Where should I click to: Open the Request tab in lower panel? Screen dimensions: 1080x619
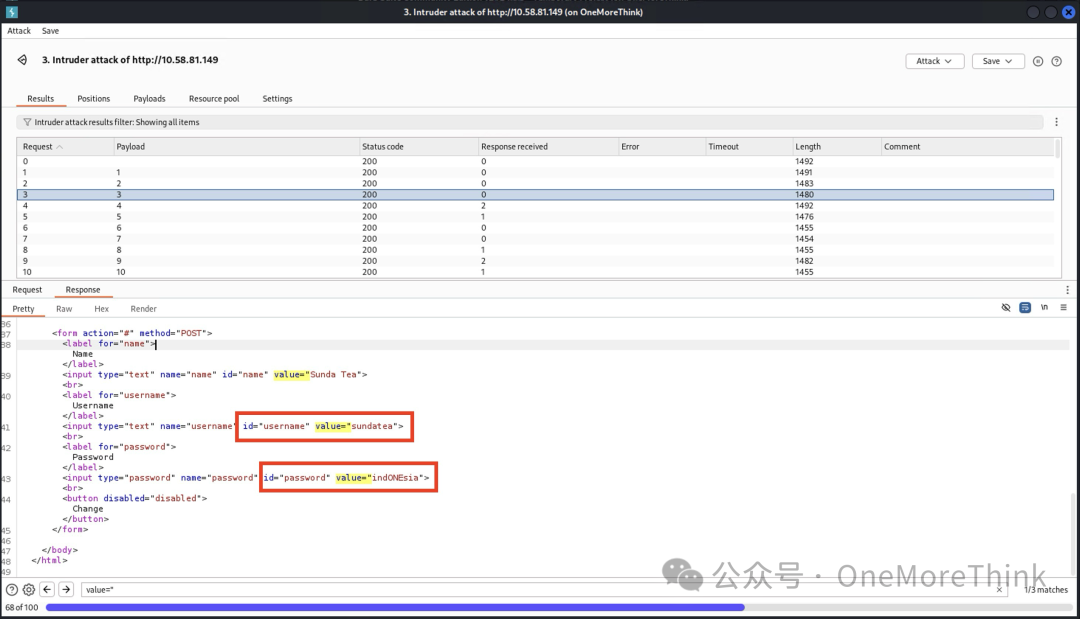28,290
